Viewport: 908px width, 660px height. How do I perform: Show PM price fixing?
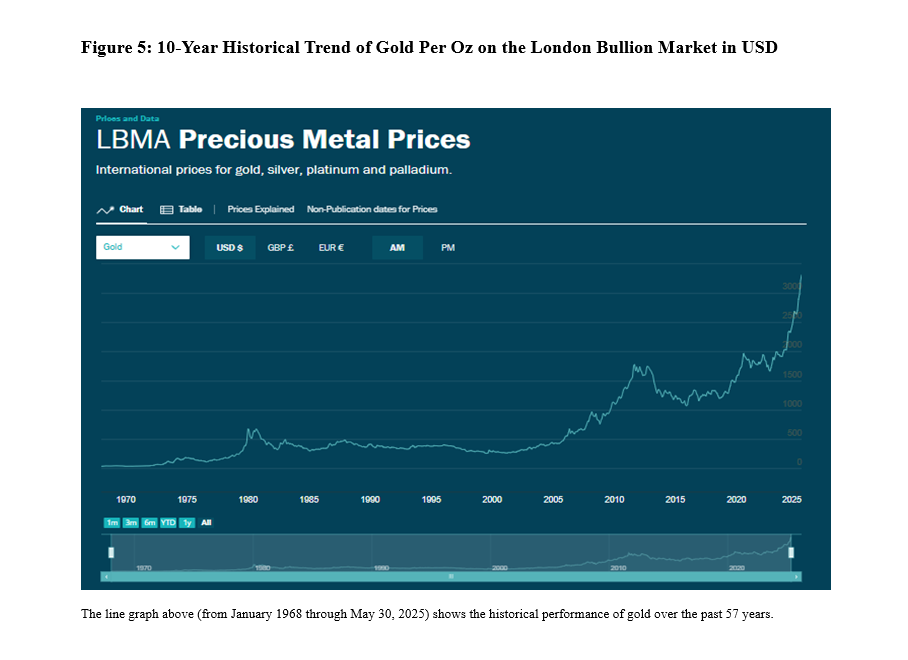click(x=448, y=248)
